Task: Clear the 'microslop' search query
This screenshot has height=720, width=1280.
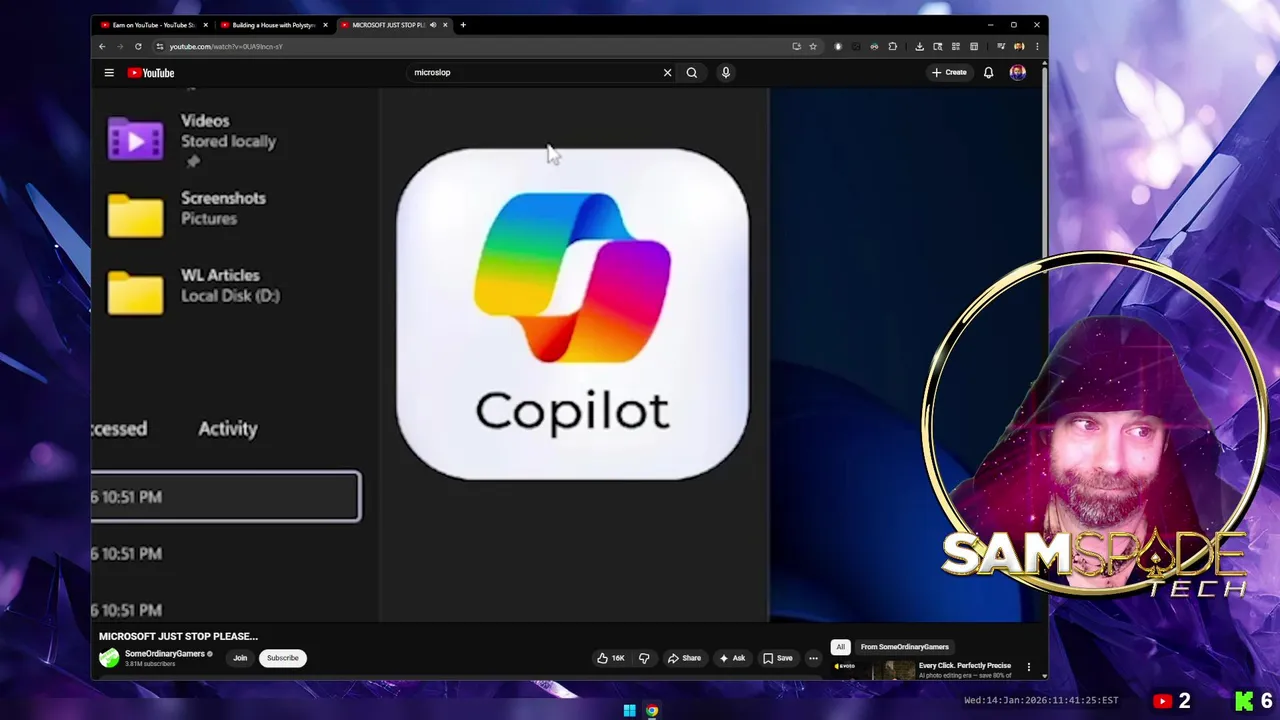Action: (x=668, y=72)
